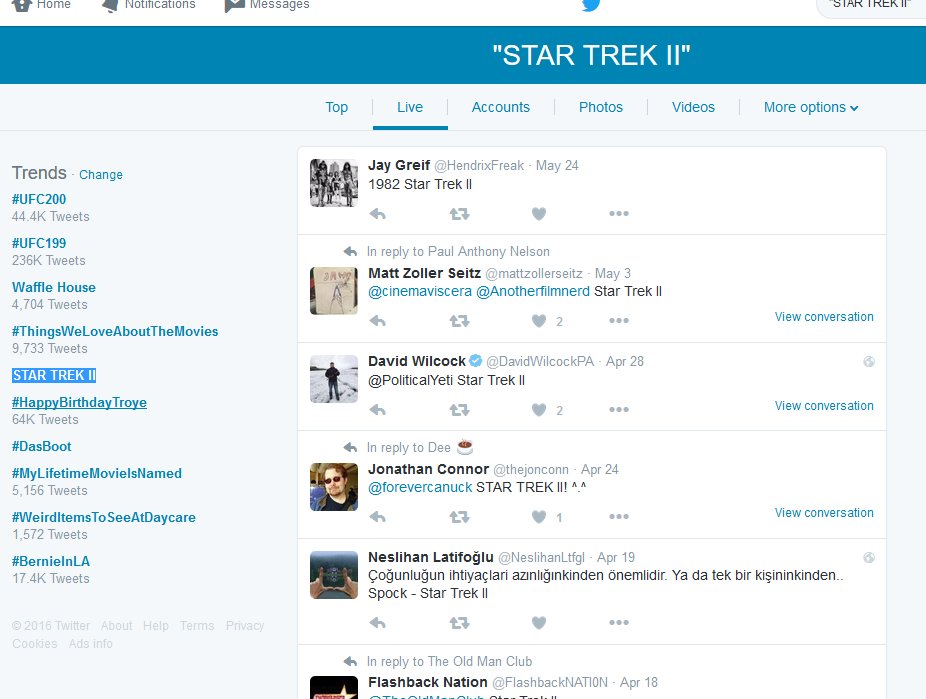Click the globe icon on Neslihan Latifoğlu's tweet
The width and height of the screenshot is (926, 699).
click(x=869, y=557)
